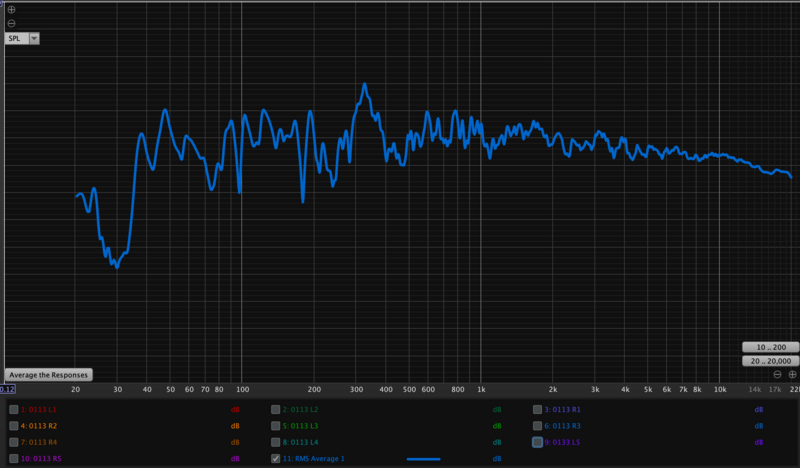The height and width of the screenshot is (468, 800).
Task: Show the 6: 0113 R3 measurement trace
Action: coord(537,426)
